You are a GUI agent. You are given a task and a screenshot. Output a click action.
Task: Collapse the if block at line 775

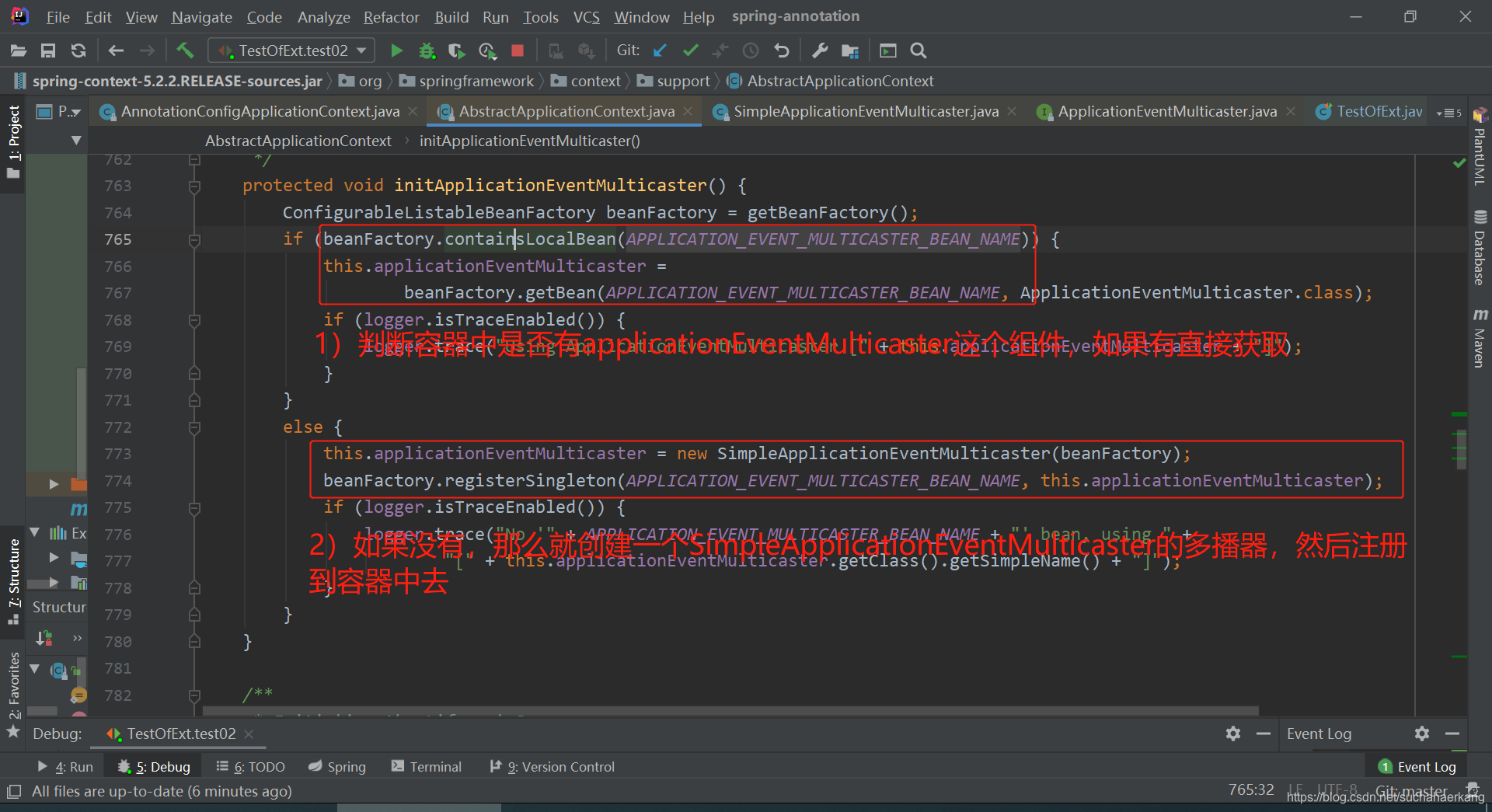click(x=194, y=508)
